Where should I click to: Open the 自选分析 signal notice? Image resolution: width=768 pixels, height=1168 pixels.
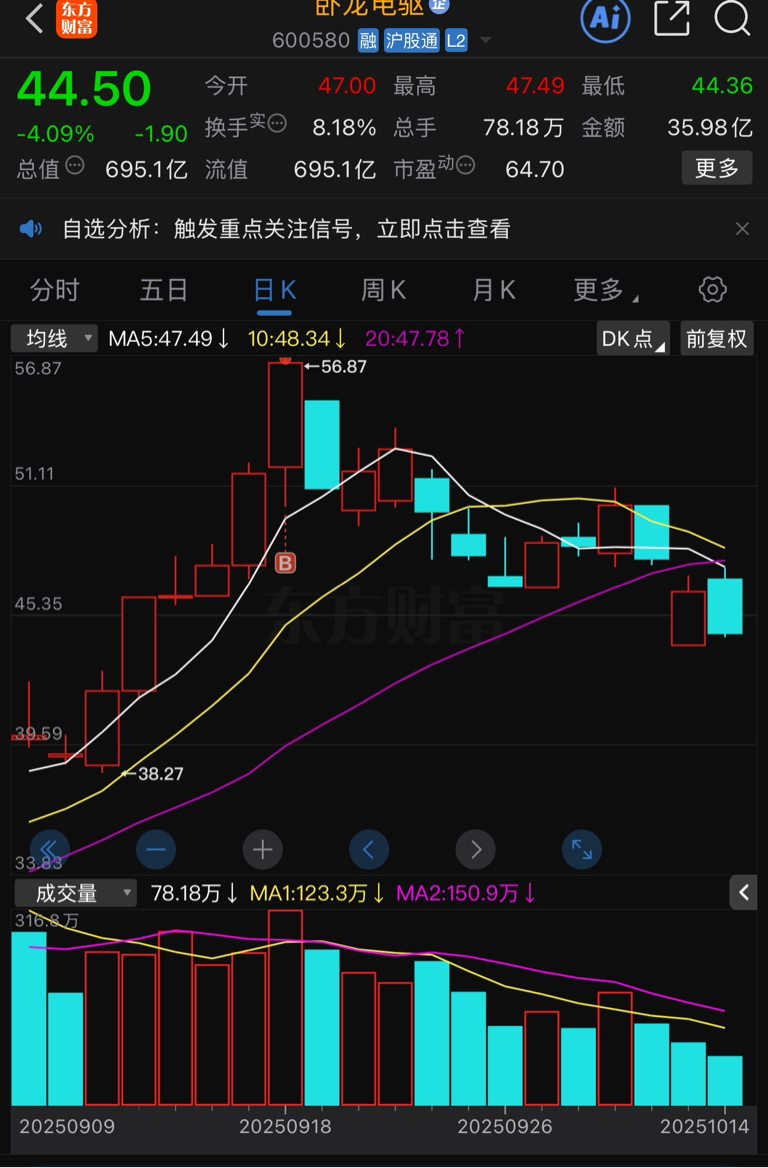point(286,229)
